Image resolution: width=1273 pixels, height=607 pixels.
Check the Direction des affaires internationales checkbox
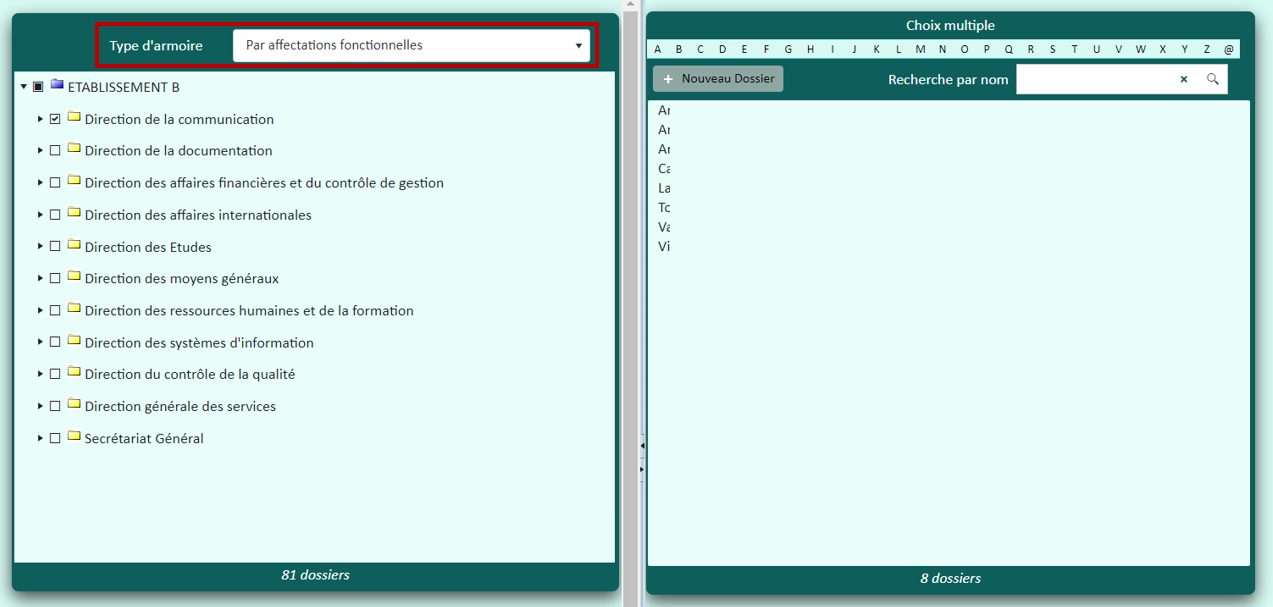(x=55, y=215)
